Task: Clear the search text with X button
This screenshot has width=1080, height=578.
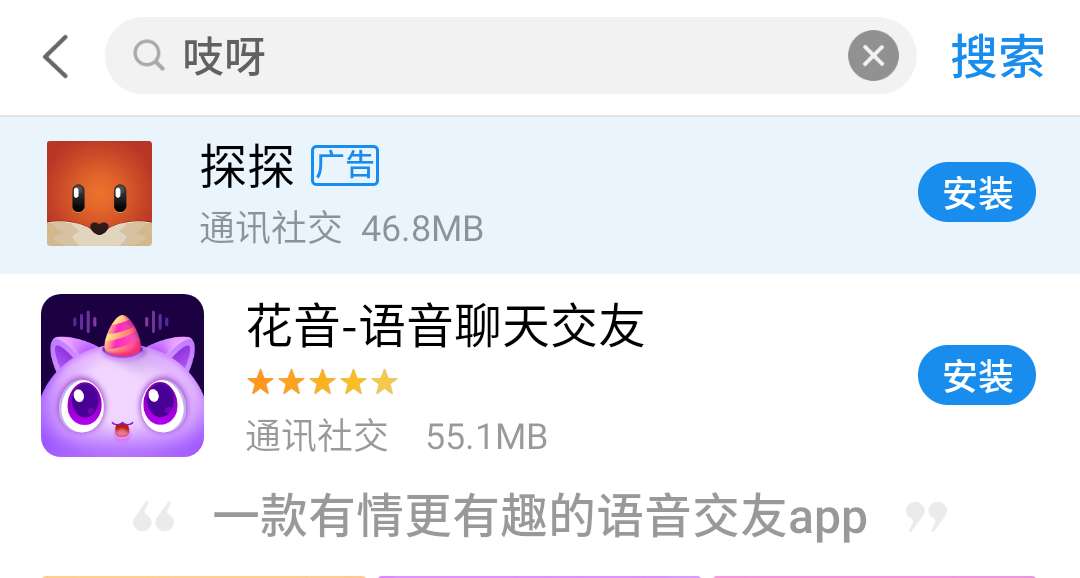Action: [x=873, y=56]
